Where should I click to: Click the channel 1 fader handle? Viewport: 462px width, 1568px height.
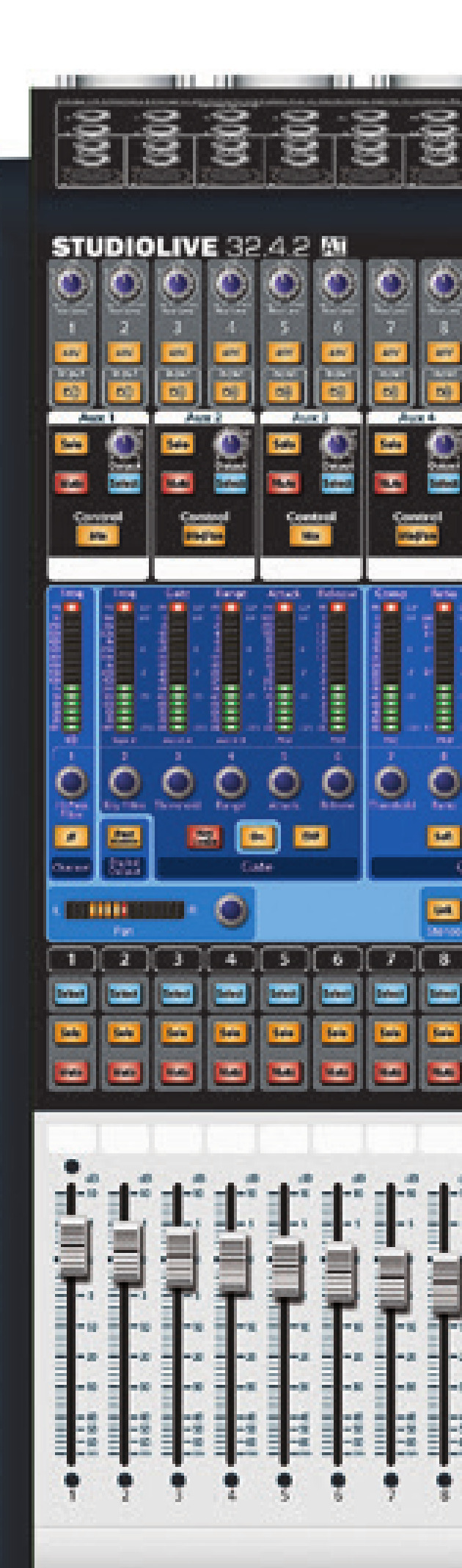[x=73, y=1247]
